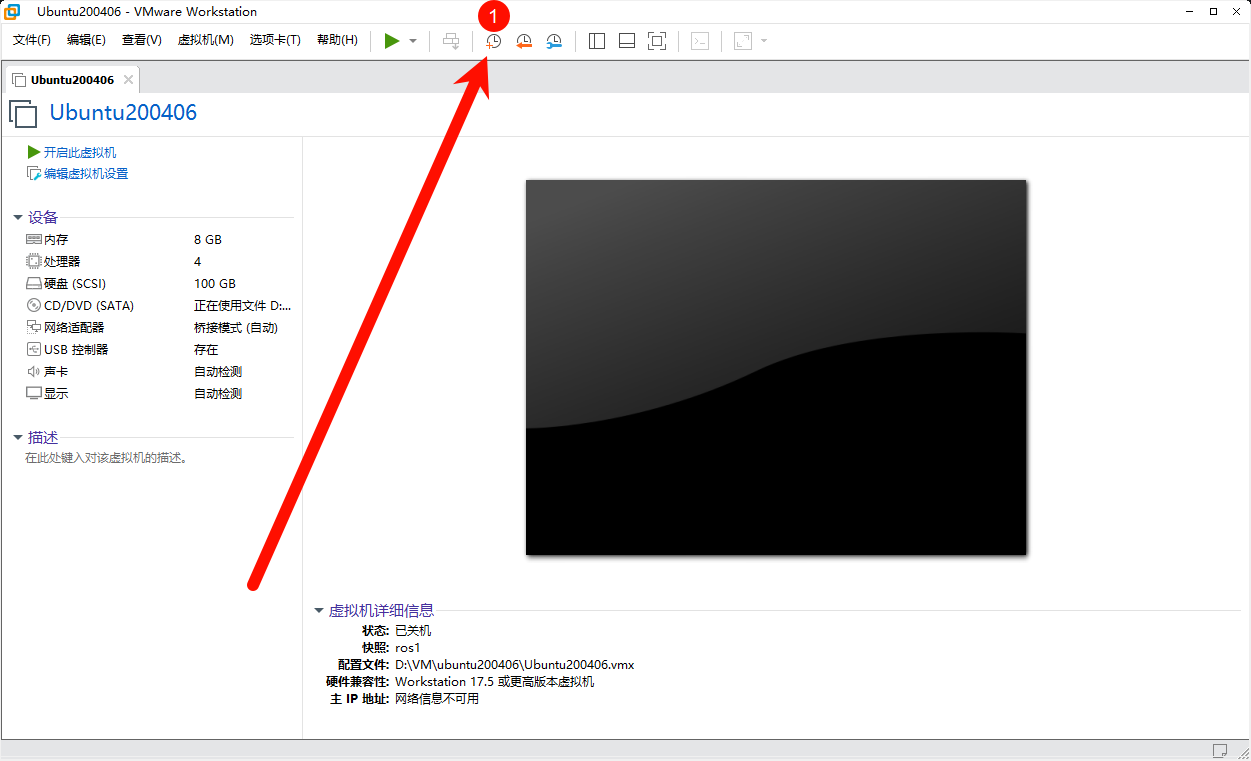Click the VMware Workstation title bar logo
Screen dimensions: 1251x761
(14, 12)
